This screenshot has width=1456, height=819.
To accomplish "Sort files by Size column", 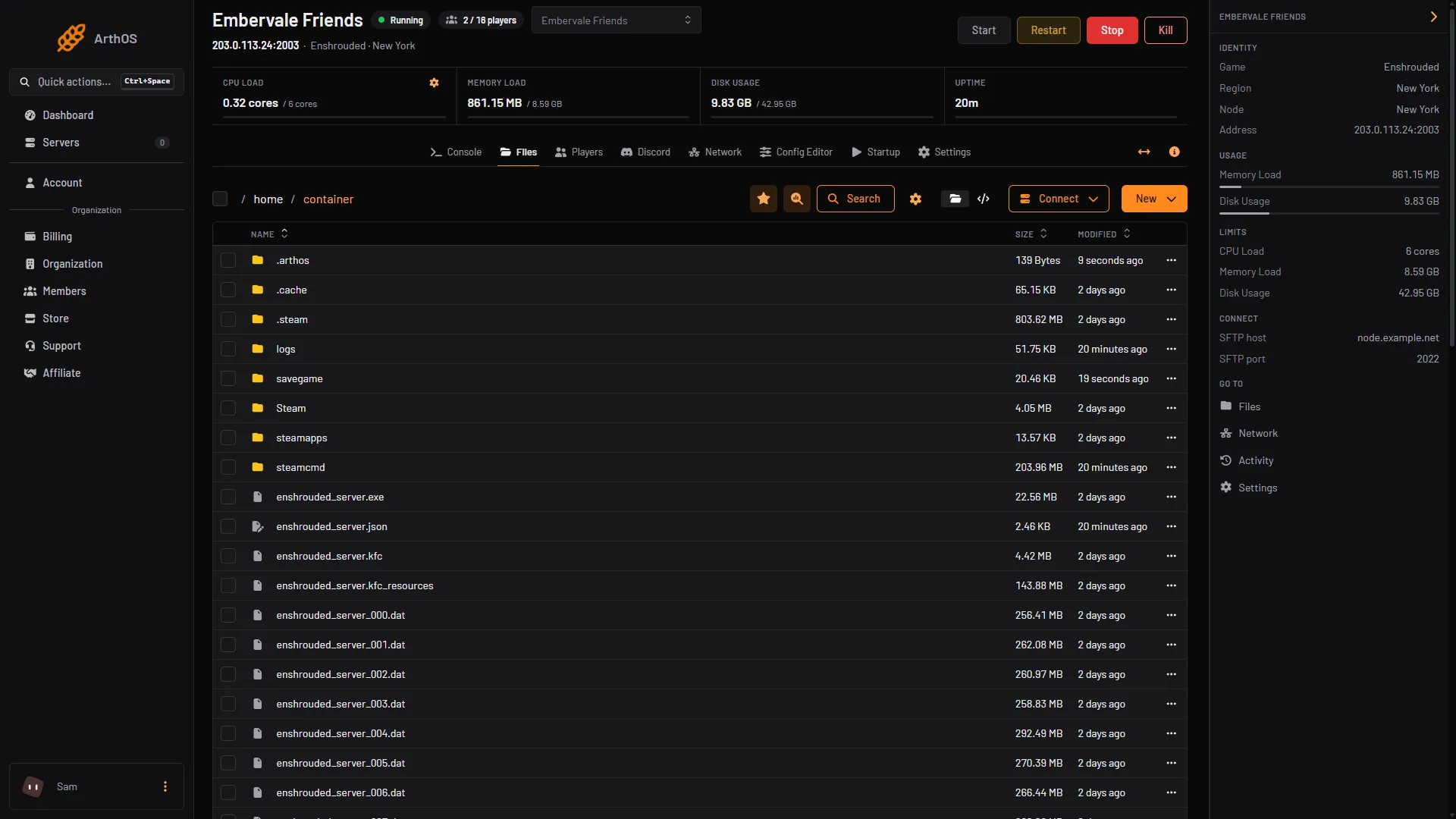I will tap(1031, 234).
